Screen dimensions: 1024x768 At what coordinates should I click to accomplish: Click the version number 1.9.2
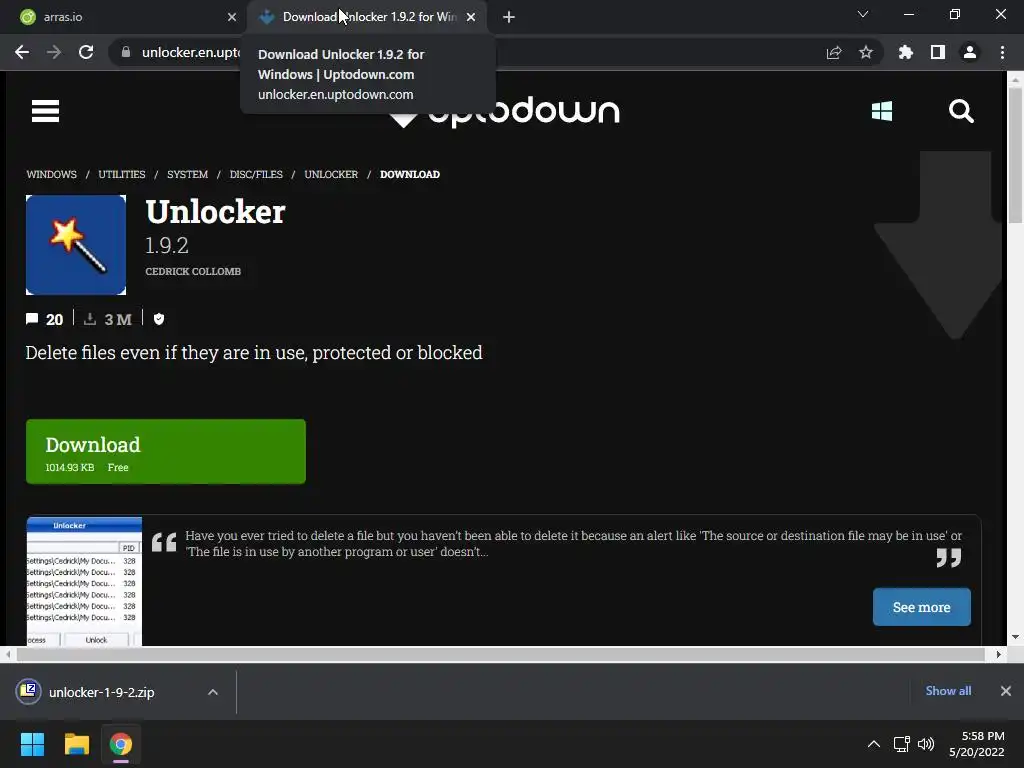pyautogui.click(x=167, y=246)
